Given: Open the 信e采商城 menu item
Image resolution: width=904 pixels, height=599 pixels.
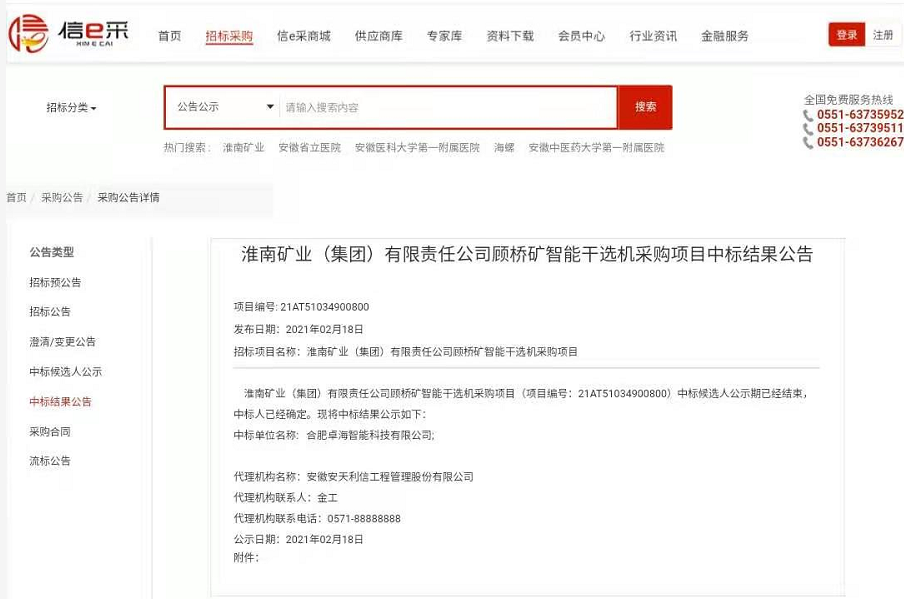Looking at the screenshot, I should pos(303,34).
